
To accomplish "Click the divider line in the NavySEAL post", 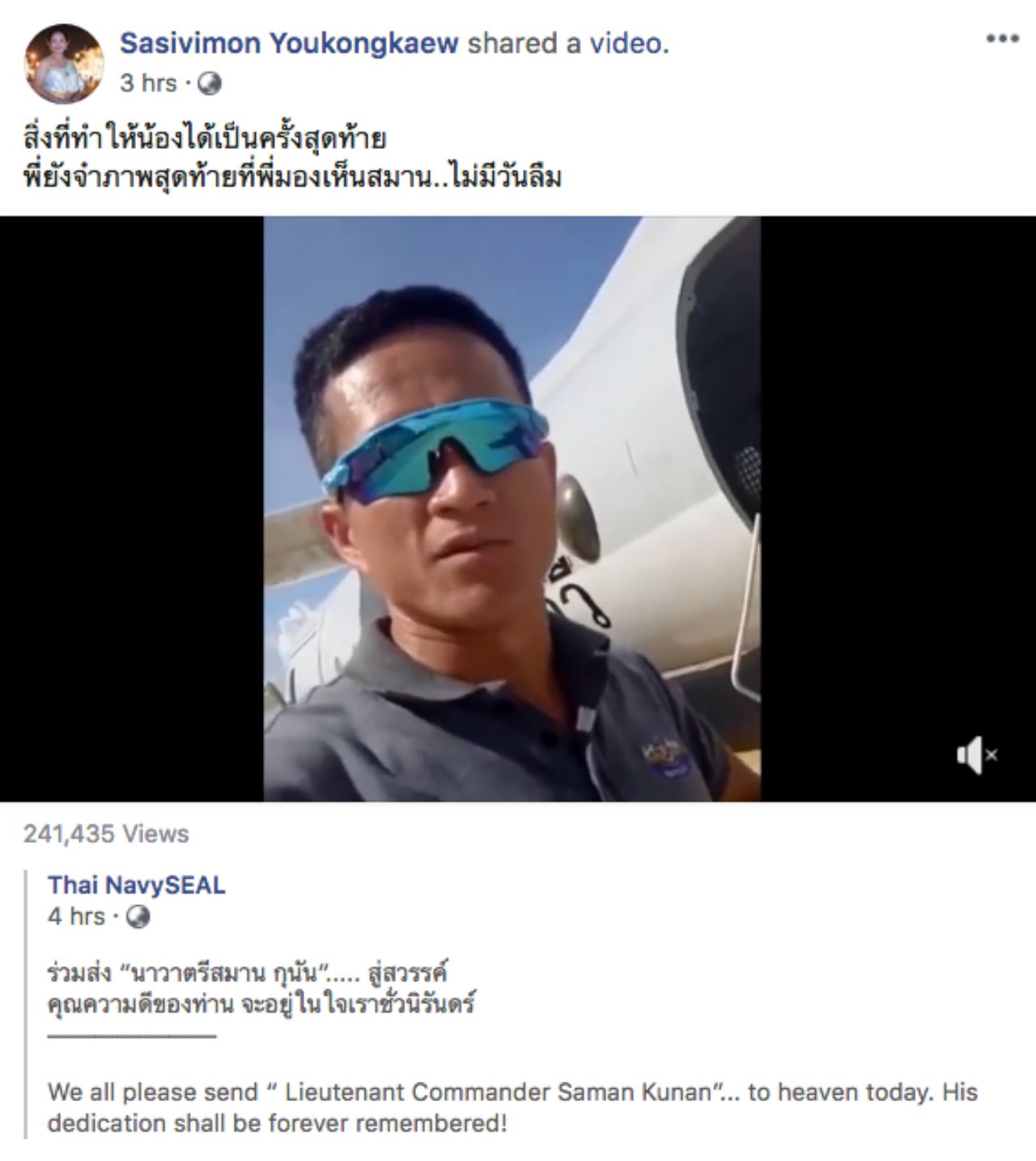I will pyautogui.click(x=132, y=1036).
